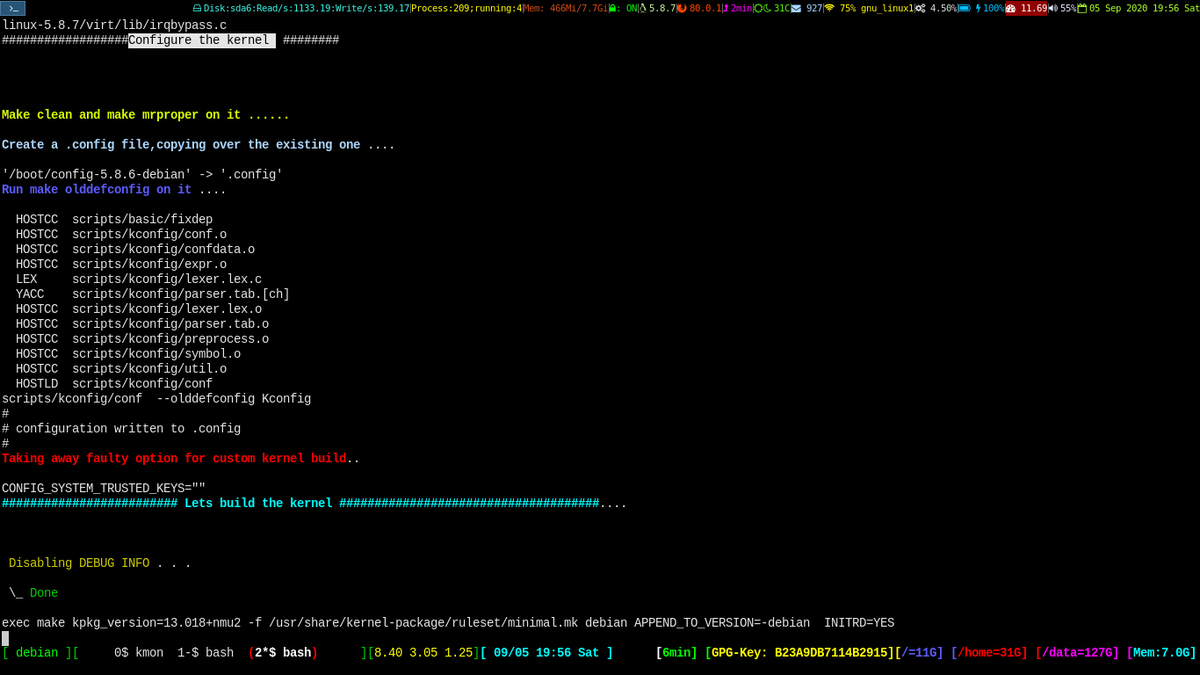Click the lightning charge icon beside 100%
The width and height of the screenshot is (1200, 675).
tap(978, 8)
